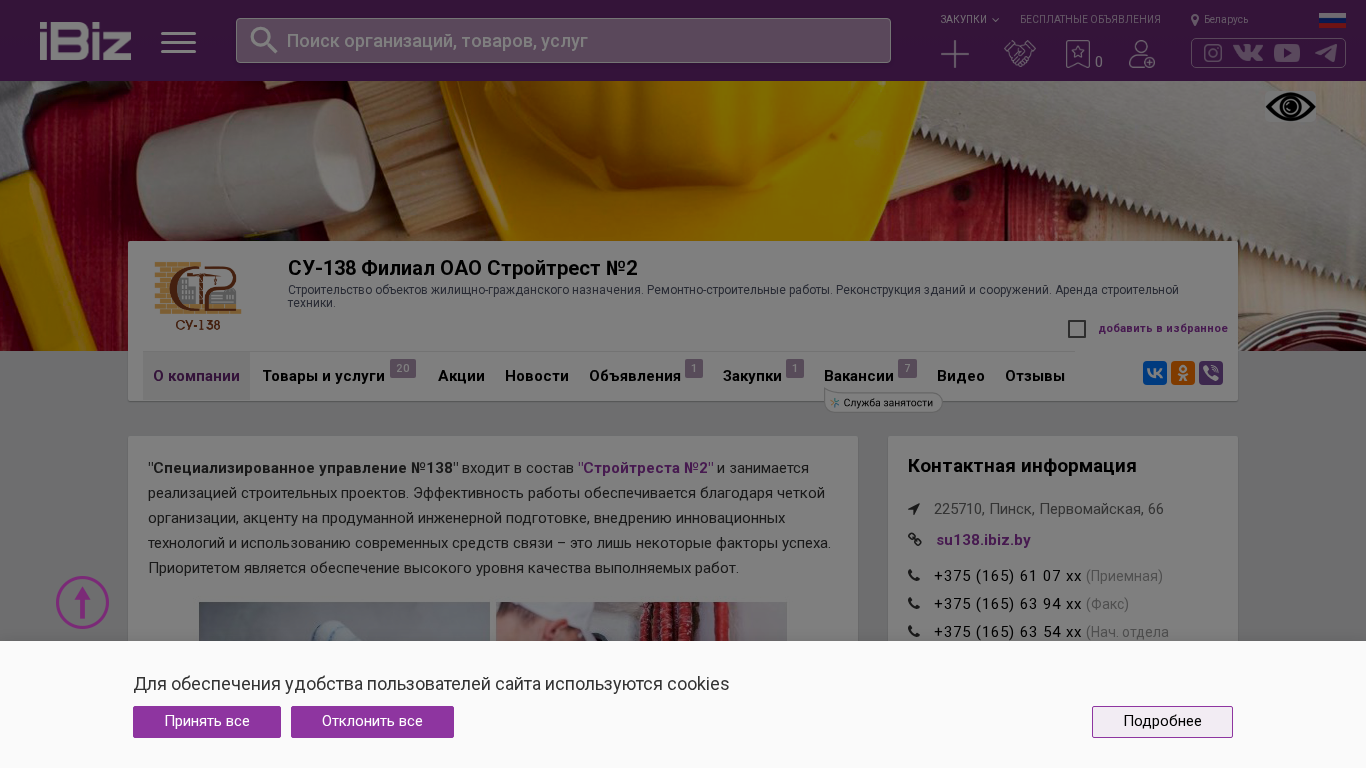Image resolution: width=1366 pixels, height=768 pixels.
Task: Expand the Закупки dropdown
Action: 969,20
